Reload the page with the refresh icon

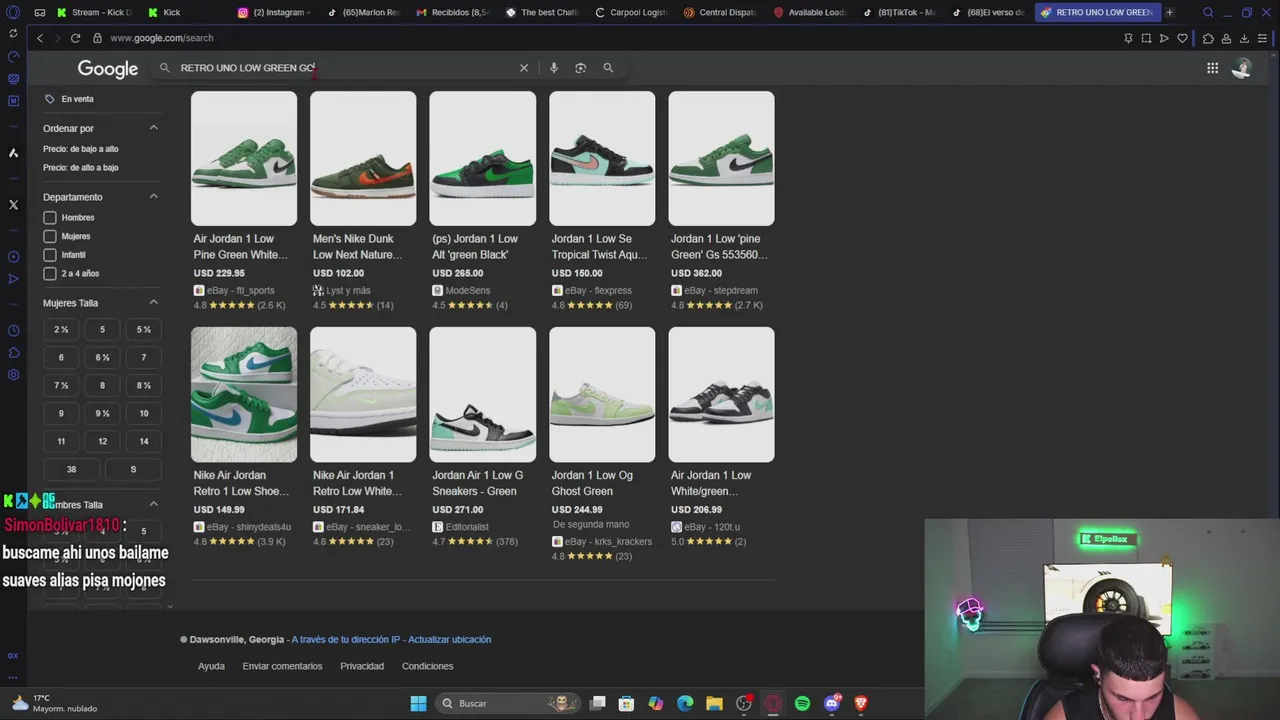75,38
